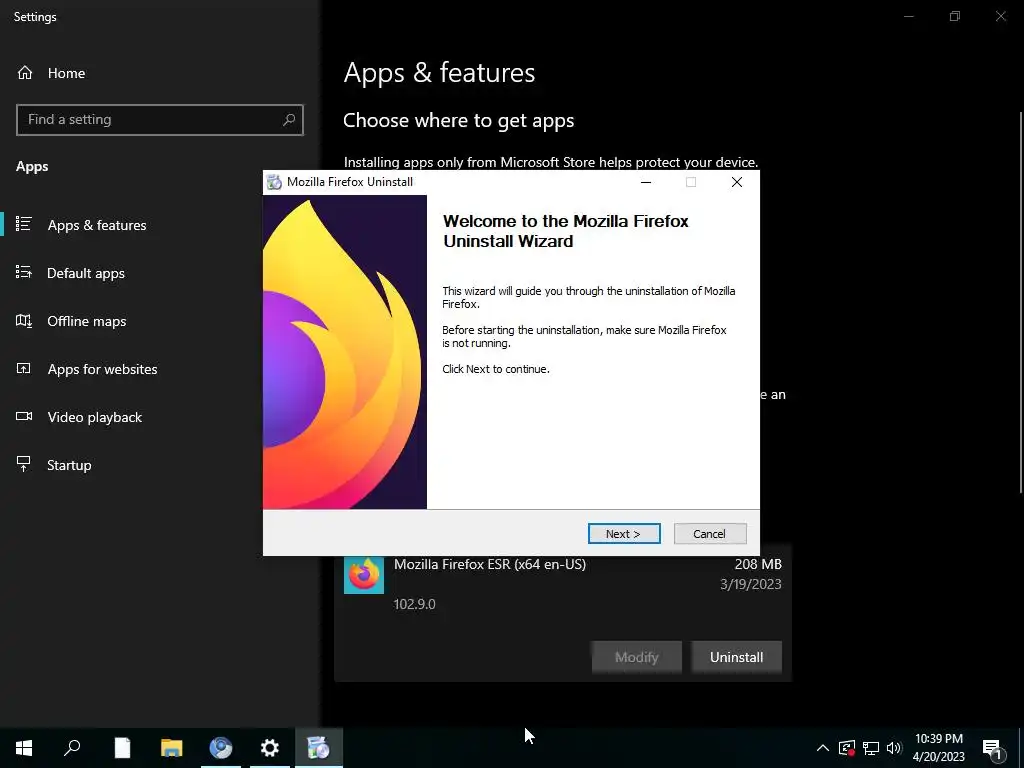This screenshot has height=768, width=1024.
Task: Show hidden system tray icons
Action: pos(823,748)
